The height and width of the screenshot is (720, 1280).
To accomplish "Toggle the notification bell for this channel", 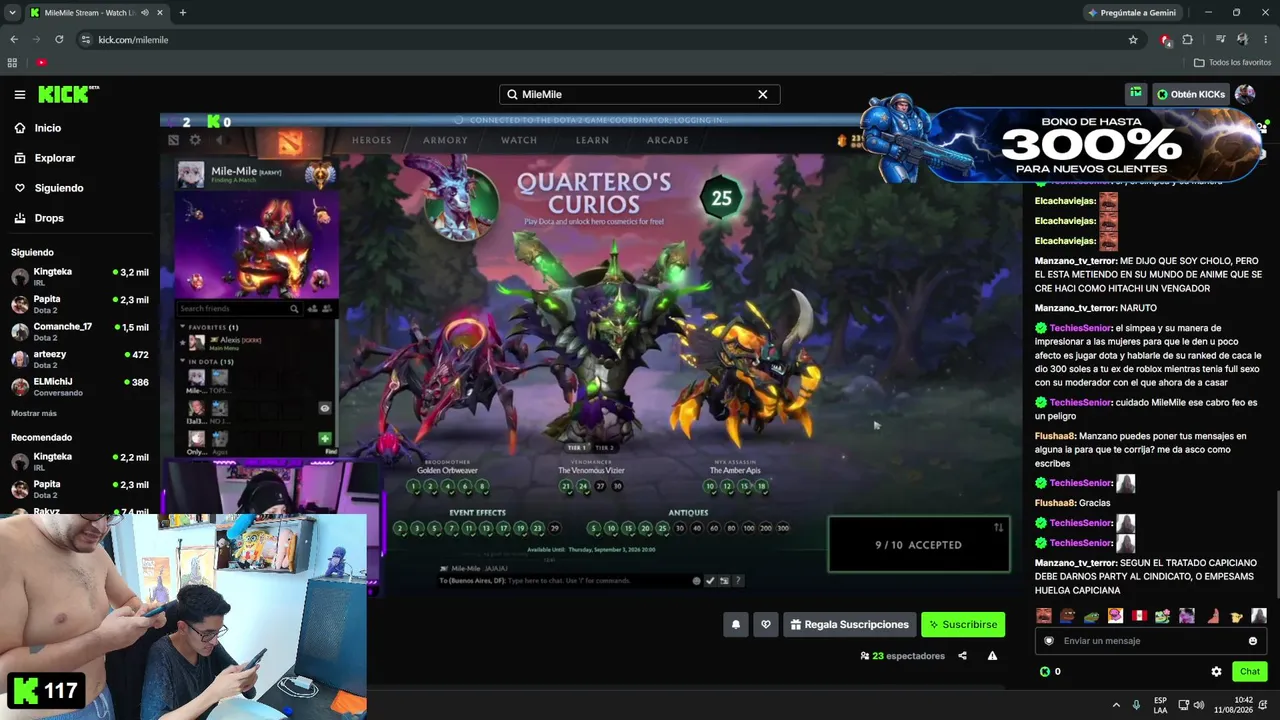I will point(736,625).
